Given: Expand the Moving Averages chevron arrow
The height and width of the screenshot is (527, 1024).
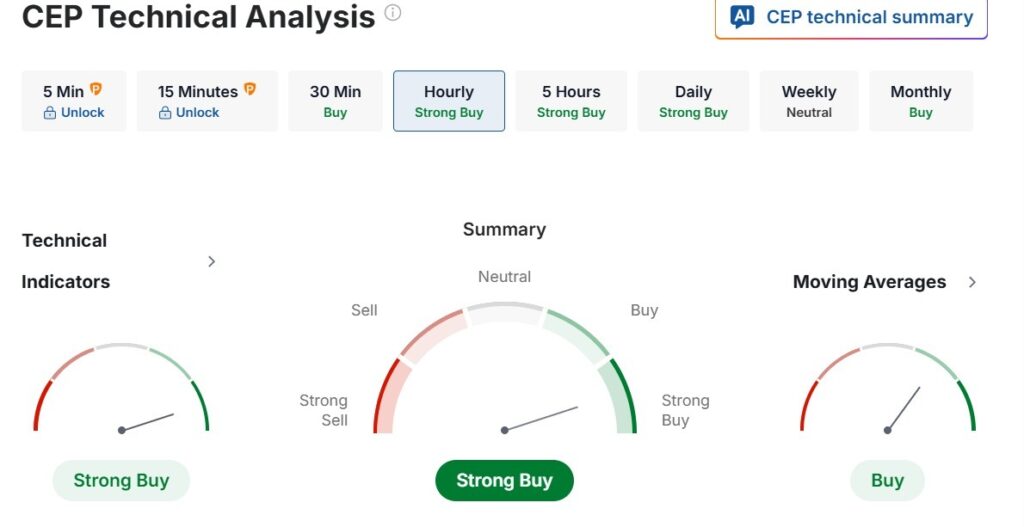Looking at the screenshot, I should coord(972,282).
